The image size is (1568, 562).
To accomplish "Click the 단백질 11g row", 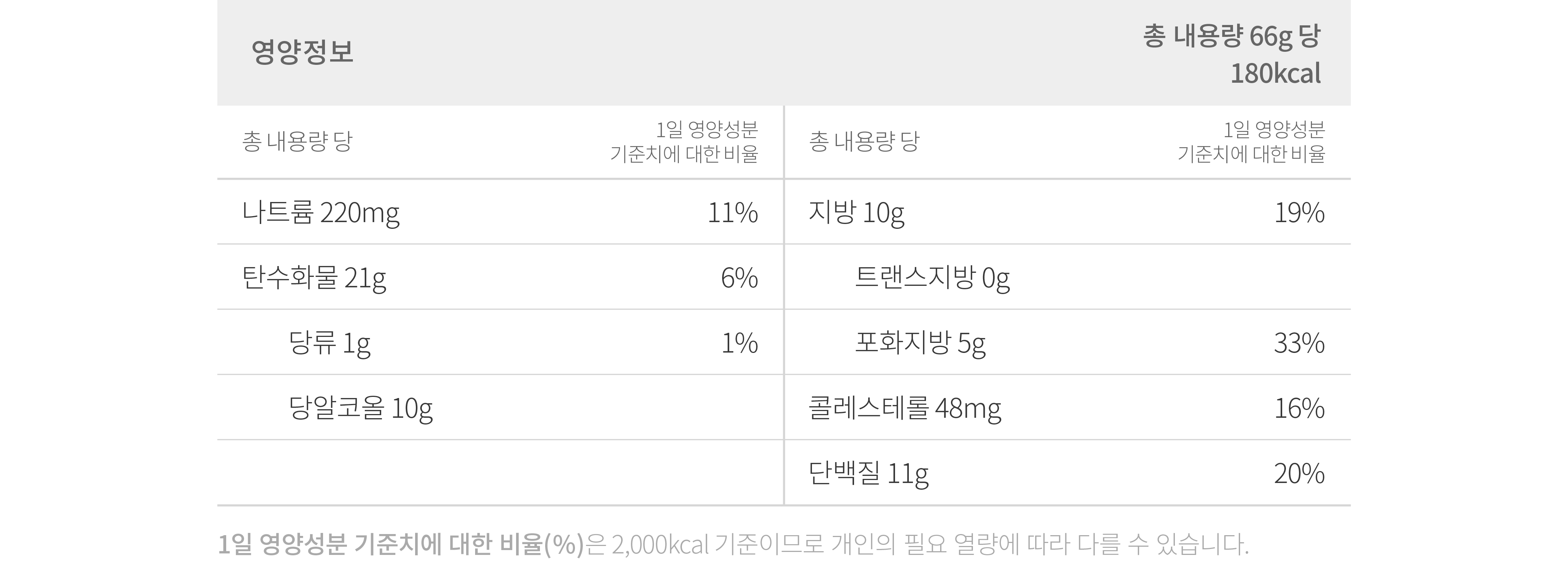I will coord(1068,473).
